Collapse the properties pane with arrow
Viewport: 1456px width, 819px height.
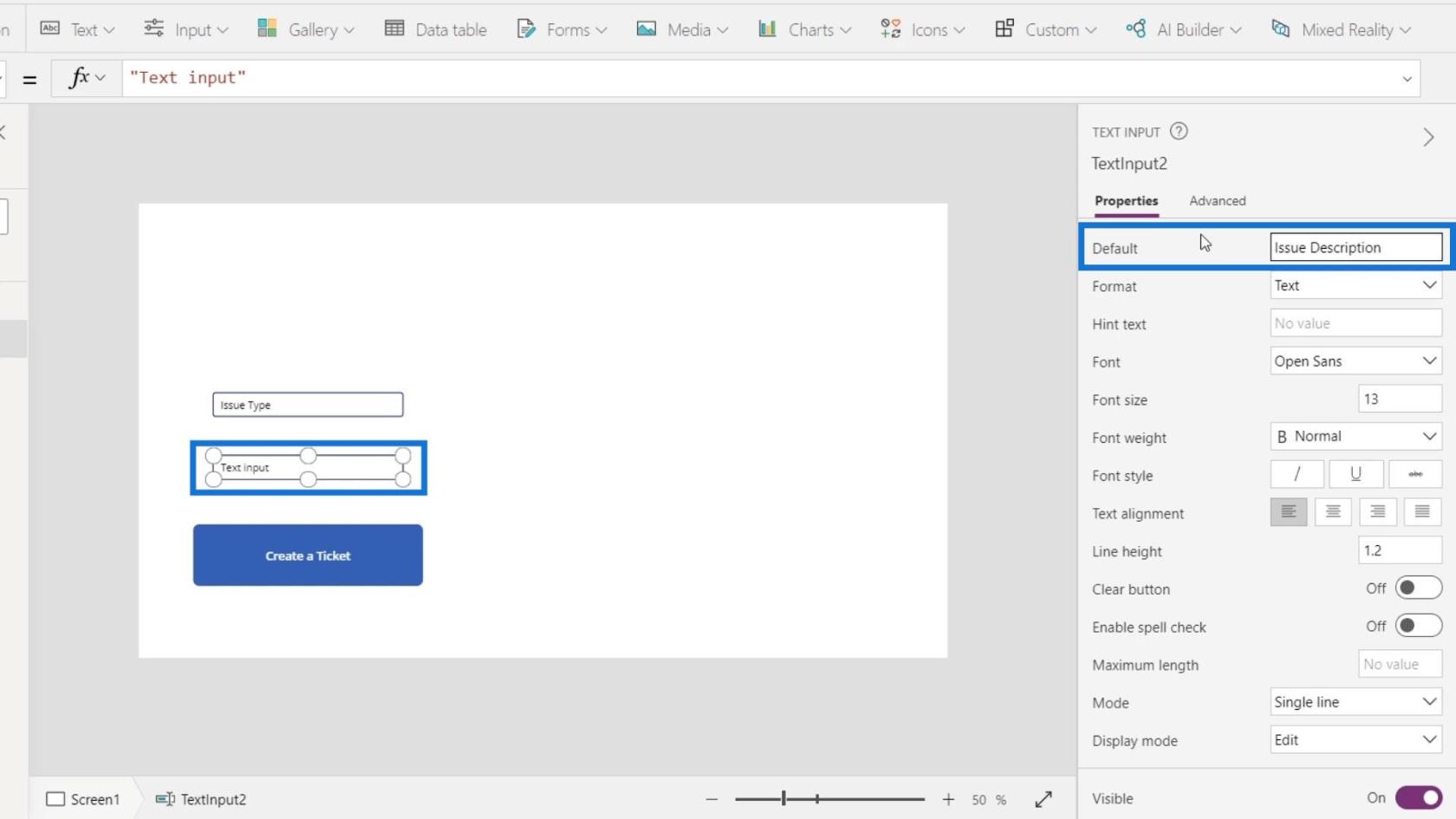1428,137
